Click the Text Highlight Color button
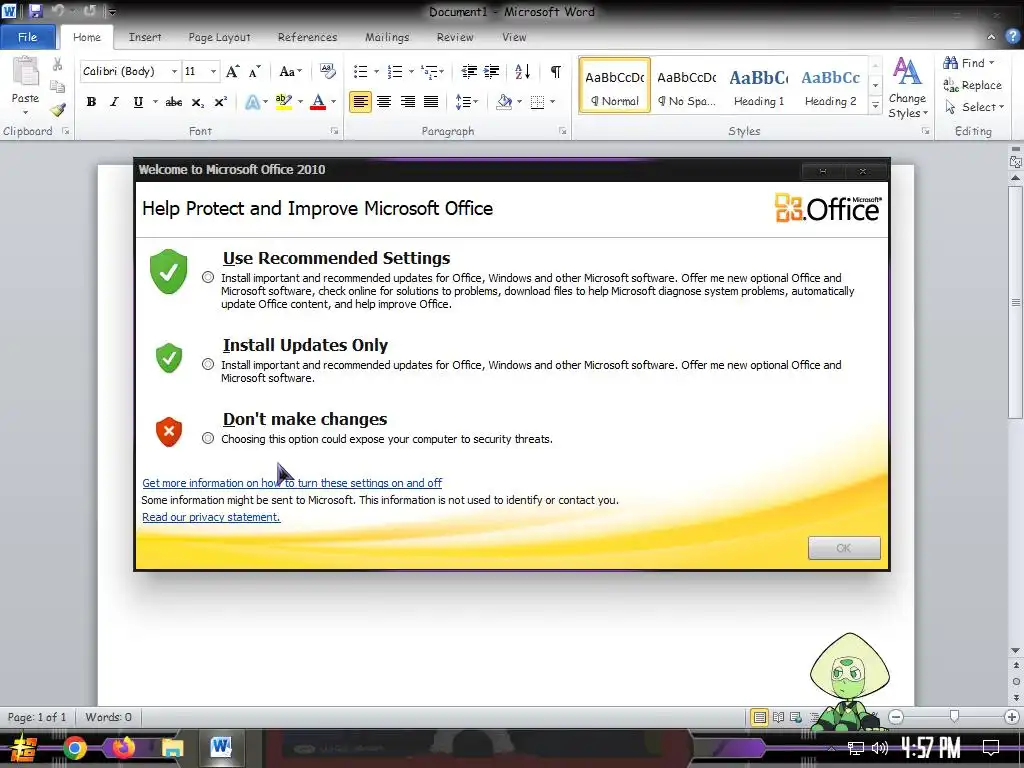The height and width of the screenshot is (768, 1024). pyautogui.click(x=283, y=102)
